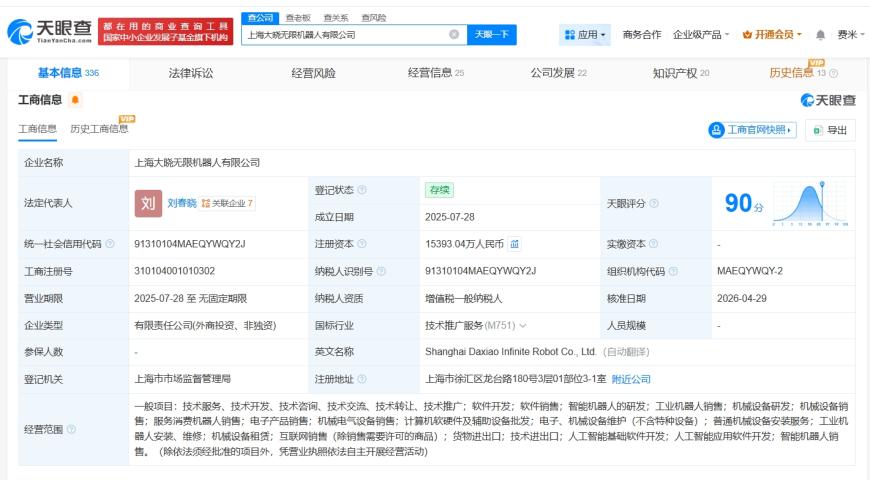Switch to 基本信息 tab
This screenshot has height=480, width=870.
[68, 73]
